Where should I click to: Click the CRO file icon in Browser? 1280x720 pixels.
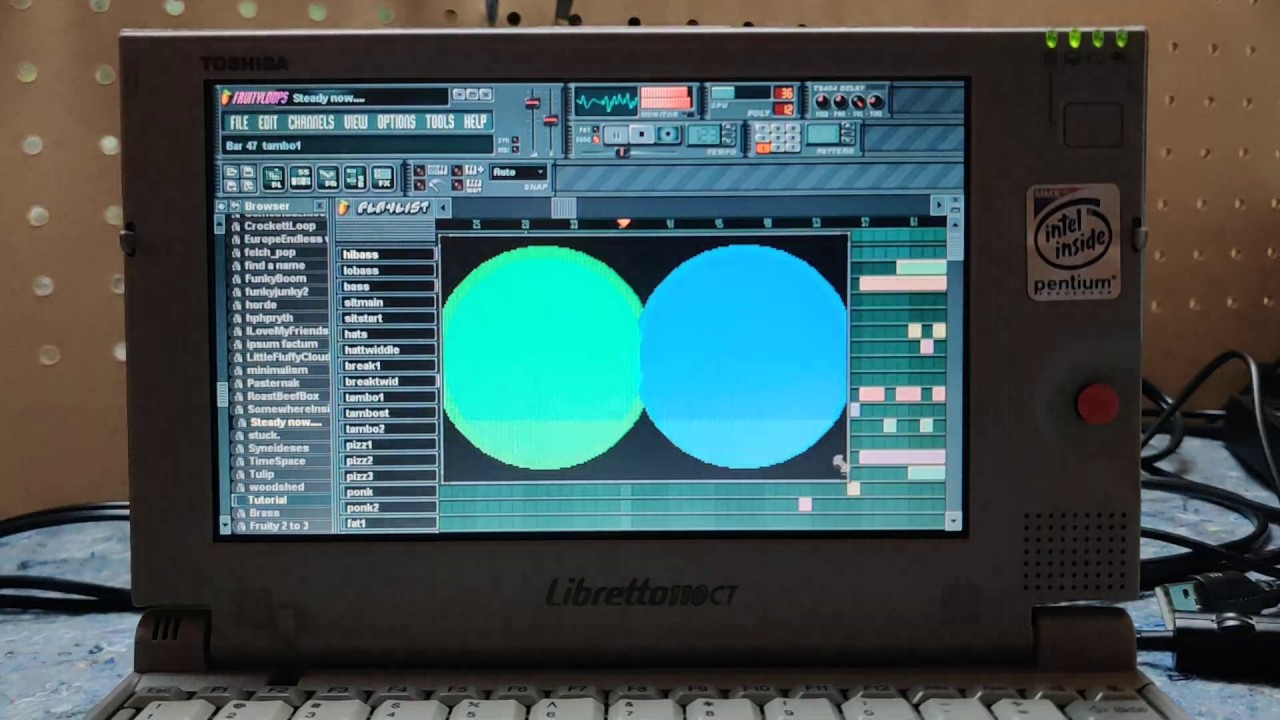click(x=238, y=226)
